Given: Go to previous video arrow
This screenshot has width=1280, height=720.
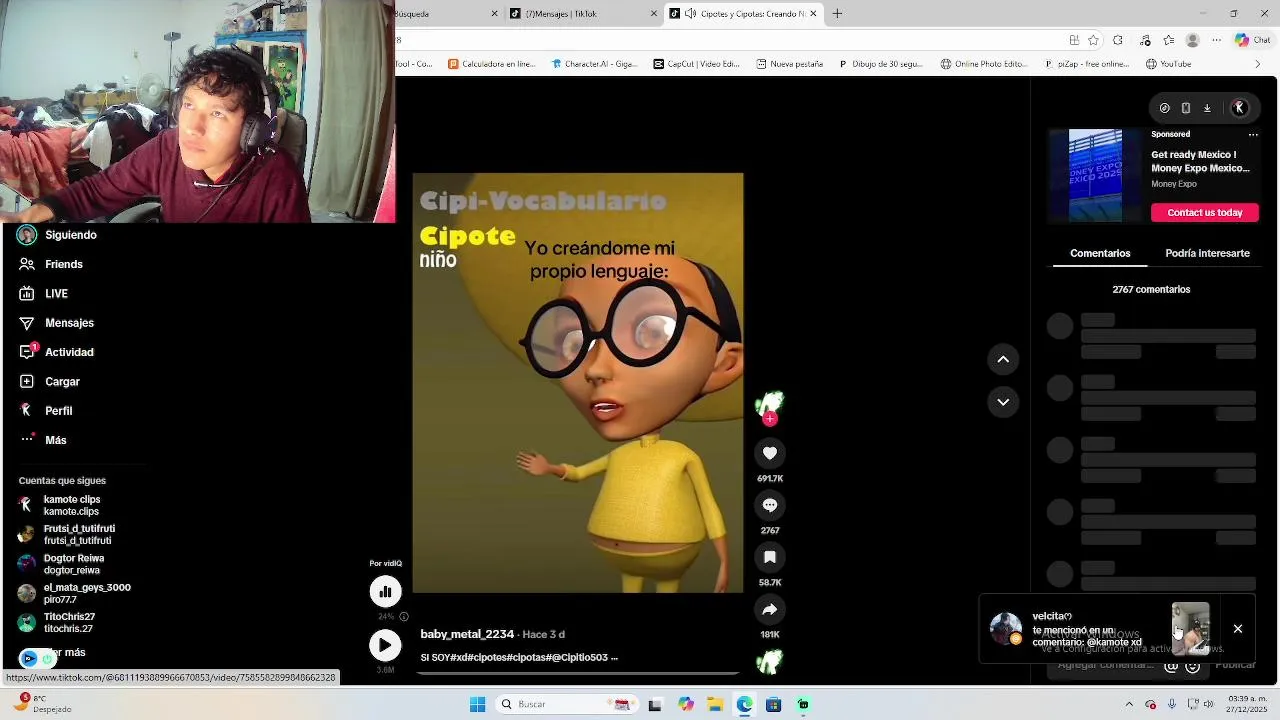Looking at the screenshot, I should click(1003, 359).
